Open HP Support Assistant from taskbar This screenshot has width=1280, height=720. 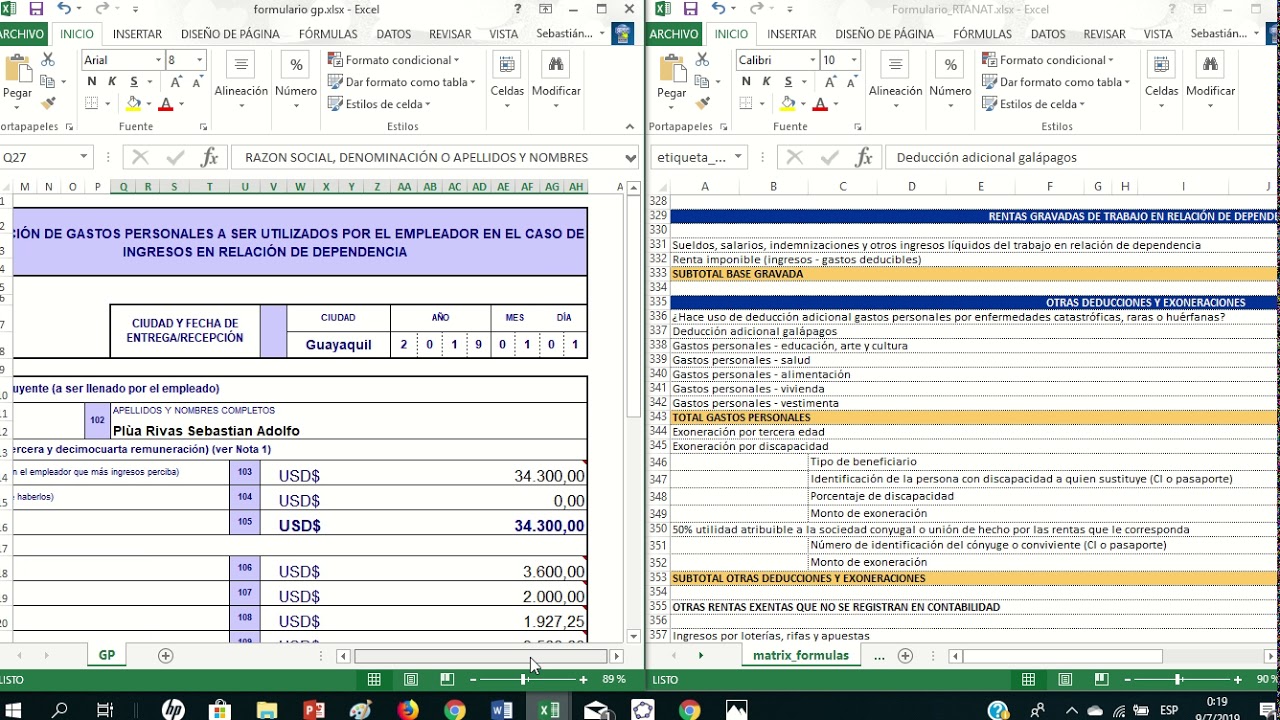tap(173, 710)
